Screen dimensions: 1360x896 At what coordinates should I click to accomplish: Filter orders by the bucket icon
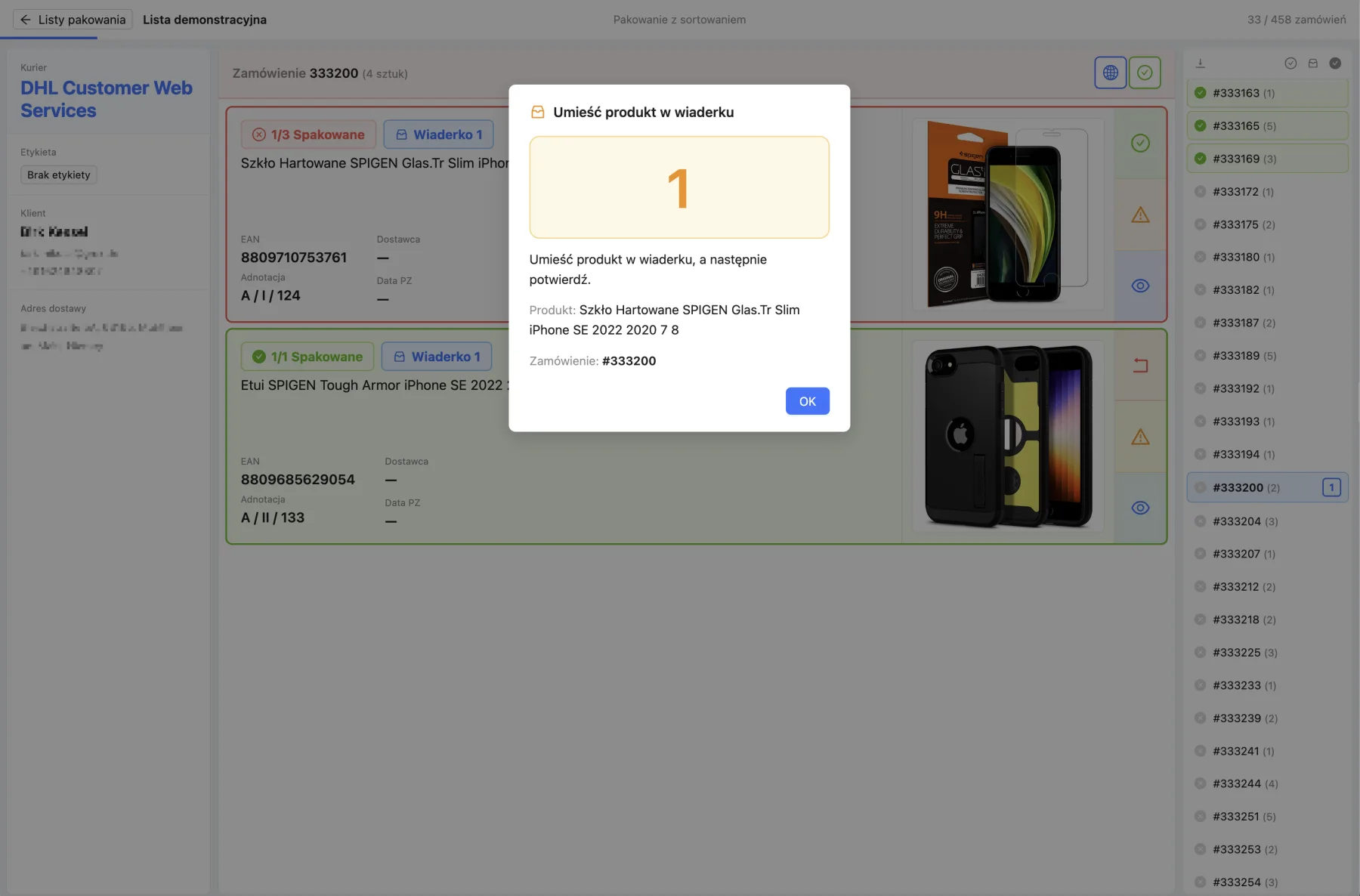(1313, 63)
